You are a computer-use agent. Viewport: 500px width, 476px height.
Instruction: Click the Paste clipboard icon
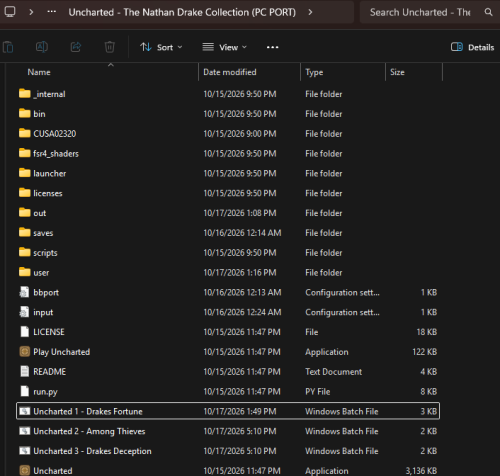point(8,47)
